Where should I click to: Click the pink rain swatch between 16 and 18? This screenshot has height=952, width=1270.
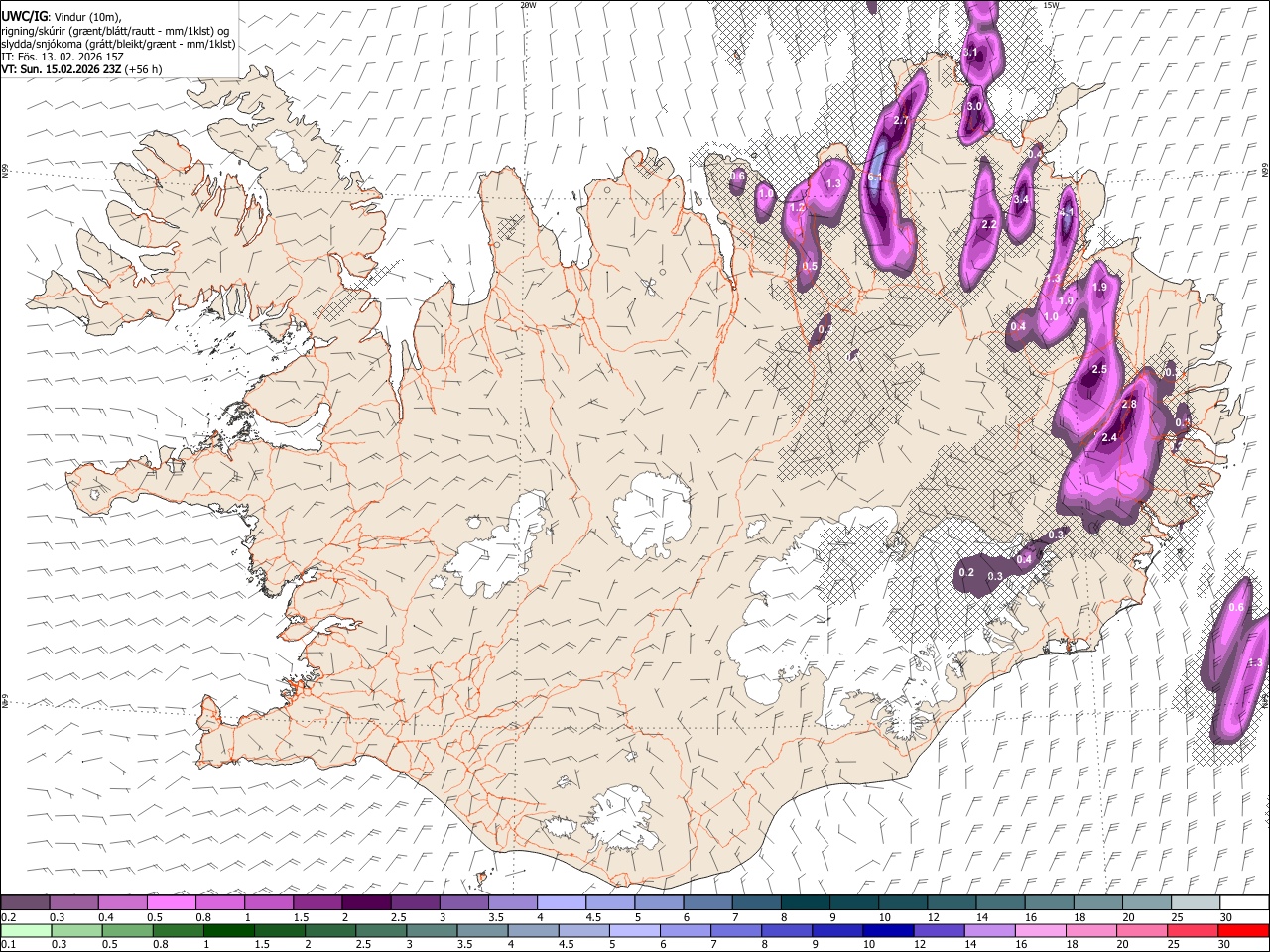[x=1039, y=930]
